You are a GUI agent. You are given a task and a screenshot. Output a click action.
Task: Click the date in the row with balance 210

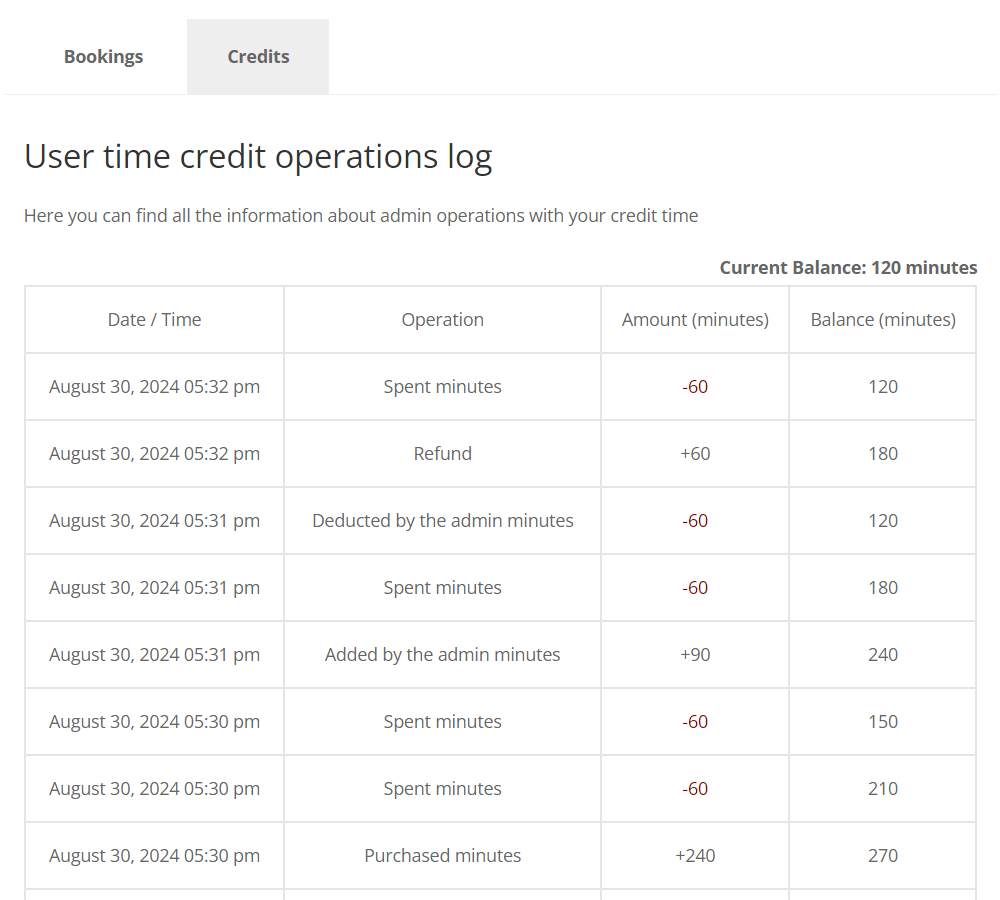point(154,788)
